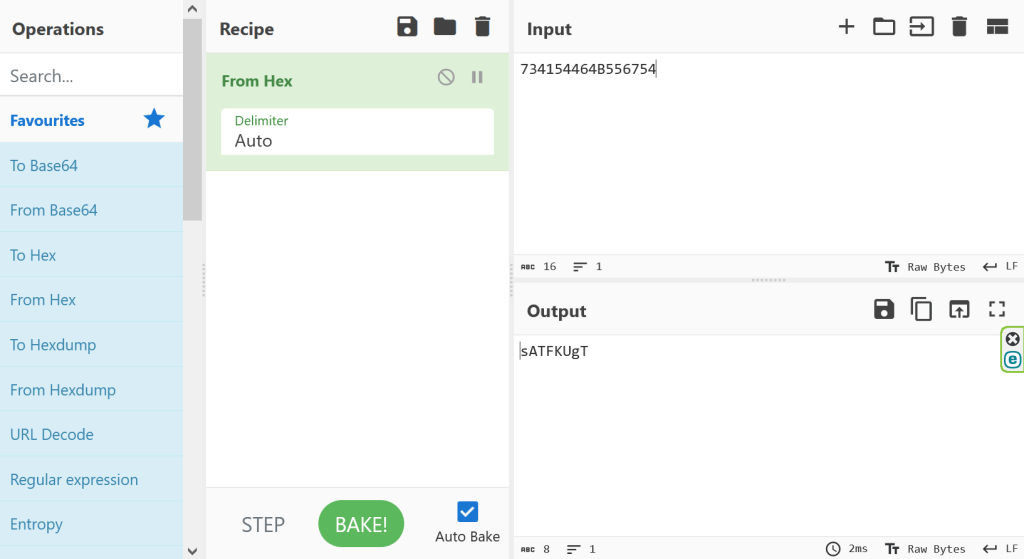Screen dimensions: 1024x559
Task: Open the Delimiter dropdown
Action: click(x=357, y=132)
